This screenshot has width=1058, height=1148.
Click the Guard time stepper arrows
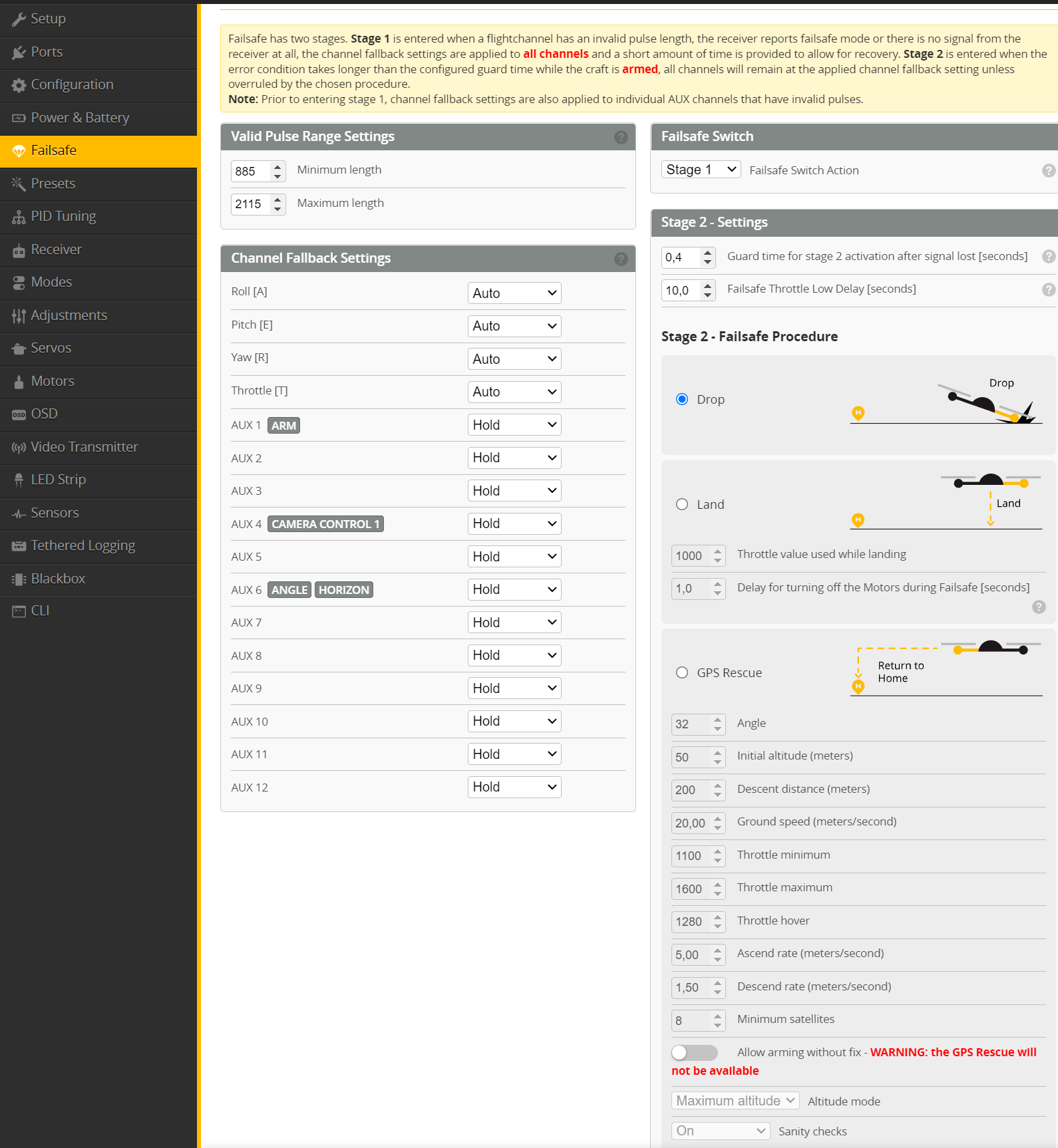[x=708, y=257]
